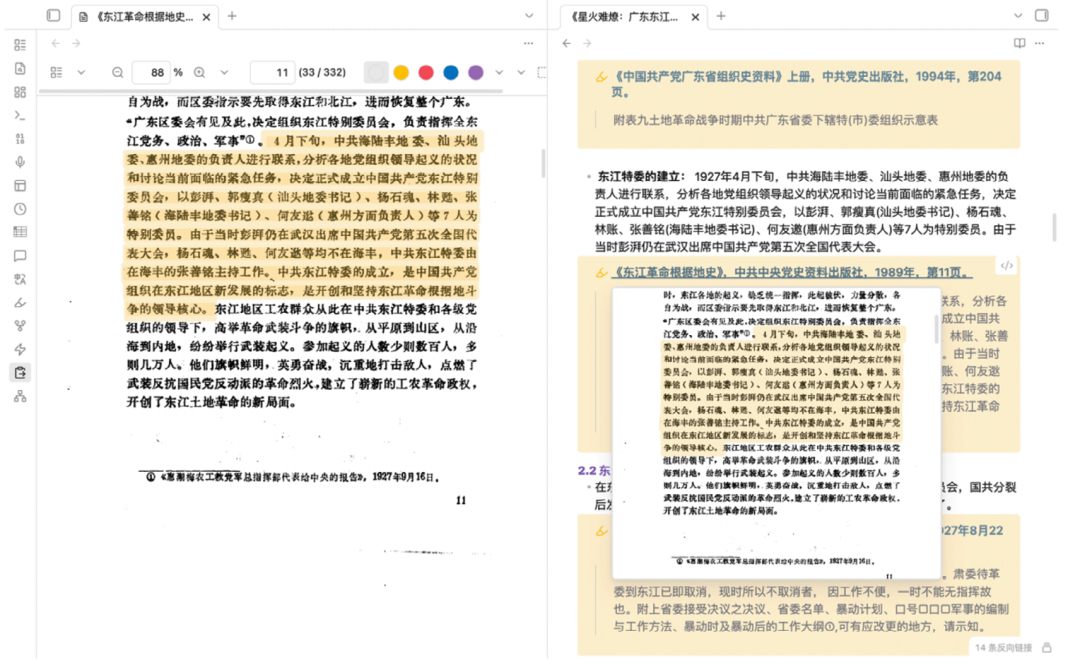Toggle the right sidebar panel icon
The width and height of the screenshot is (1080, 670).
[x=1041, y=16]
